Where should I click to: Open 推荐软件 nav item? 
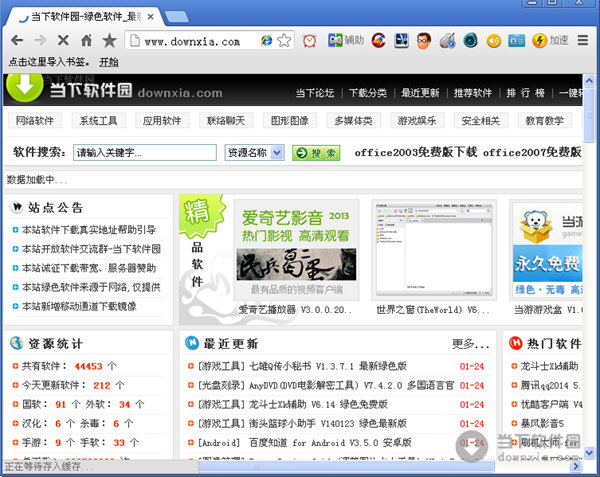pyautogui.click(x=473, y=93)
